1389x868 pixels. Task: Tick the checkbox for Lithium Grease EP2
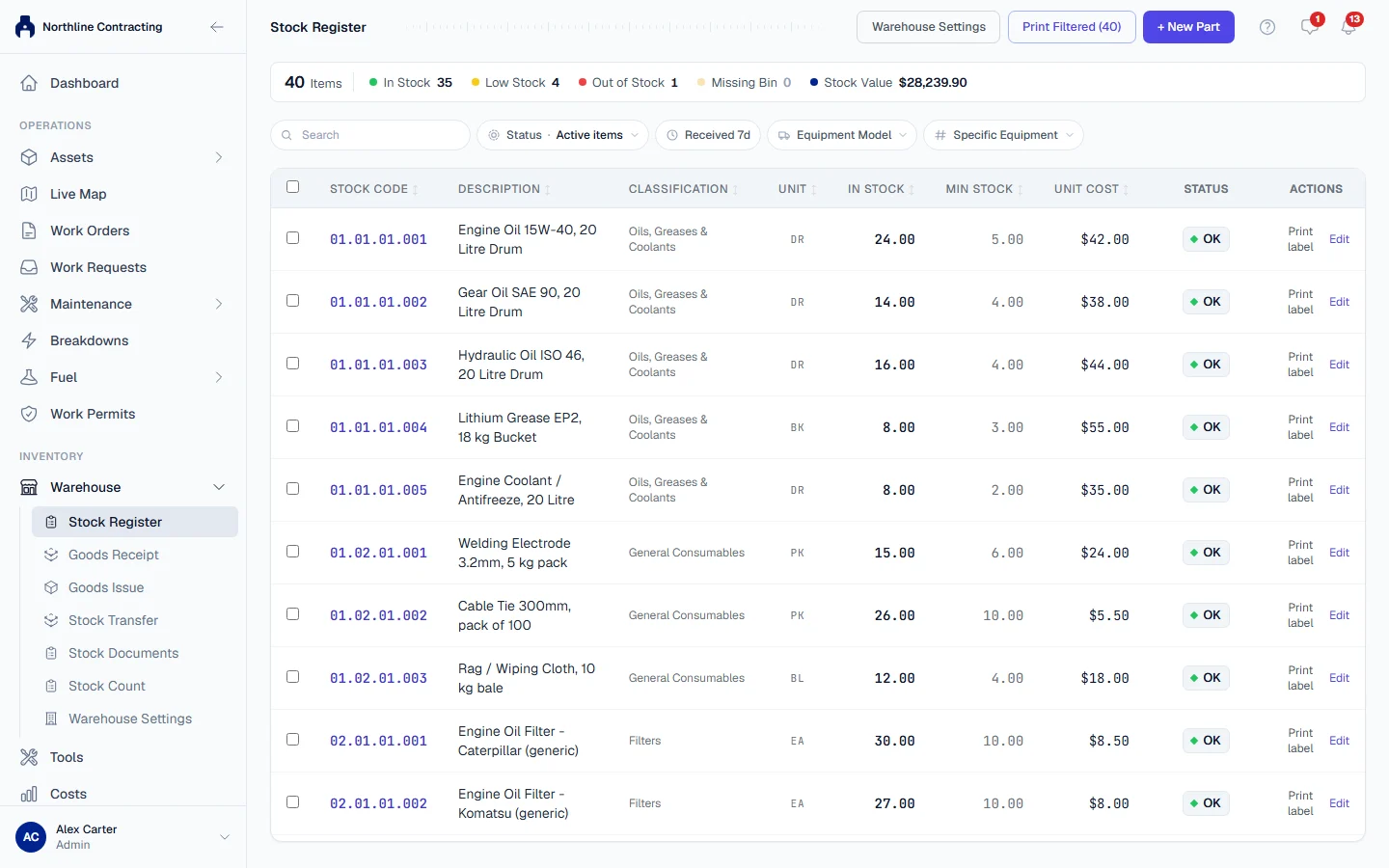point(293,426)
